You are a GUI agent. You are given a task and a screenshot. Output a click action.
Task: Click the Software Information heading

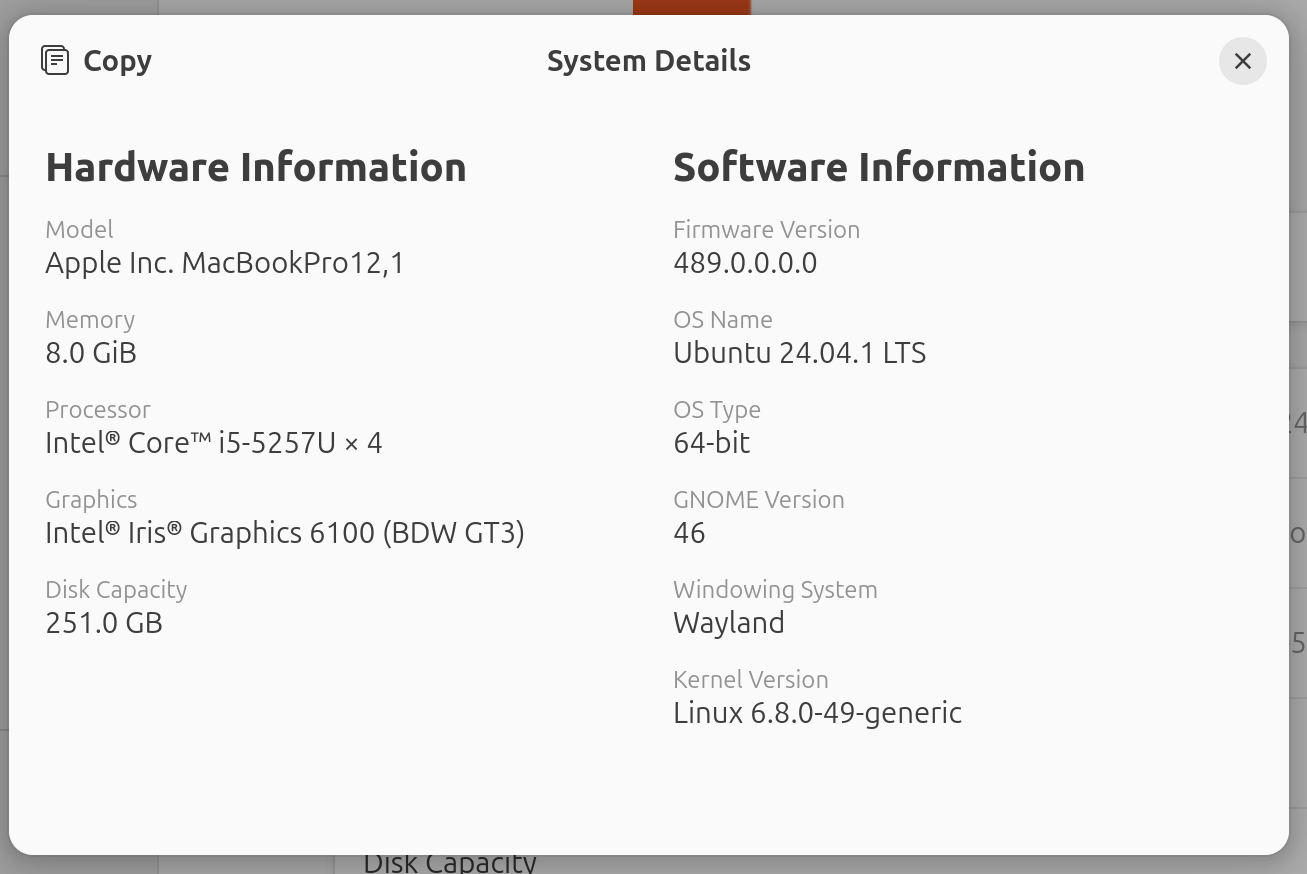tap(879, 167)
